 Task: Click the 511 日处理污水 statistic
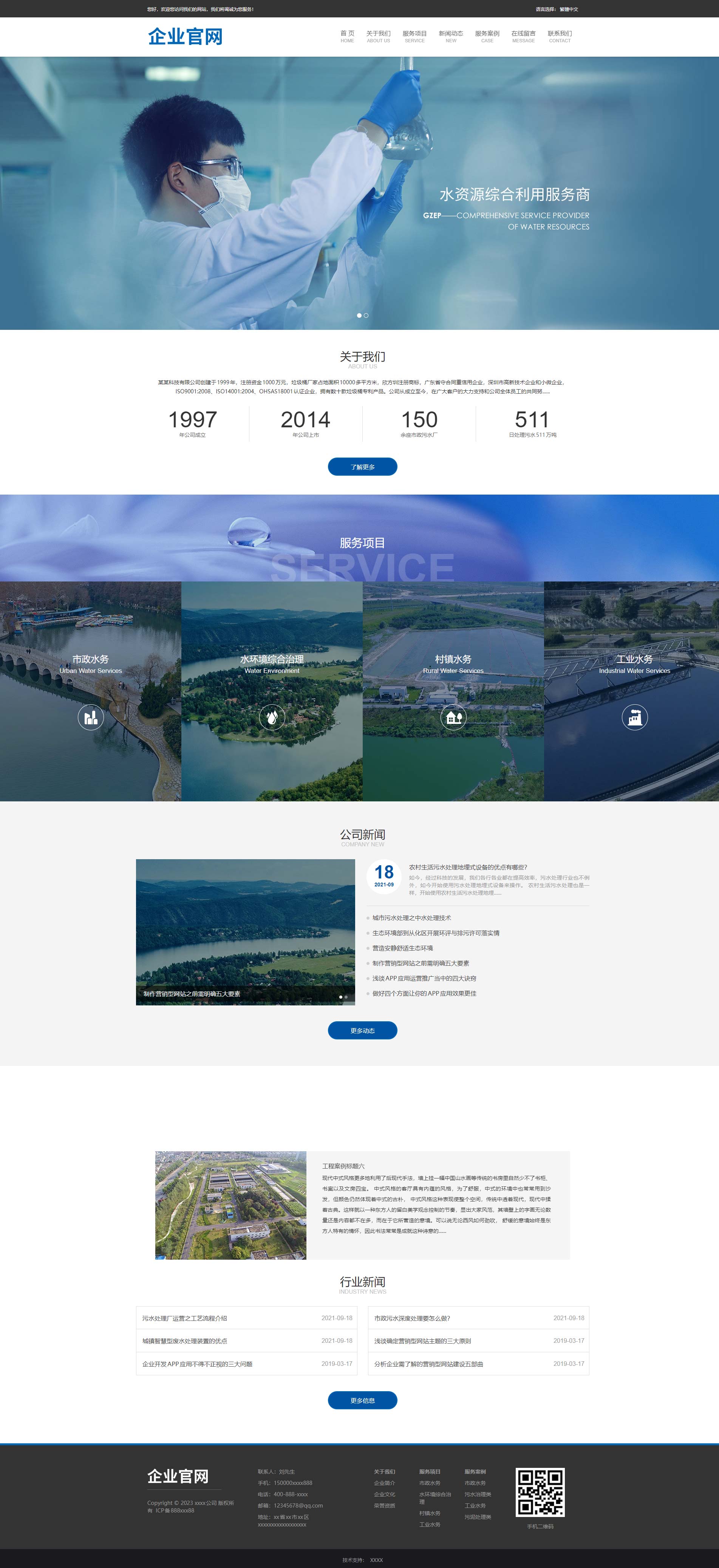pos(533,423)
